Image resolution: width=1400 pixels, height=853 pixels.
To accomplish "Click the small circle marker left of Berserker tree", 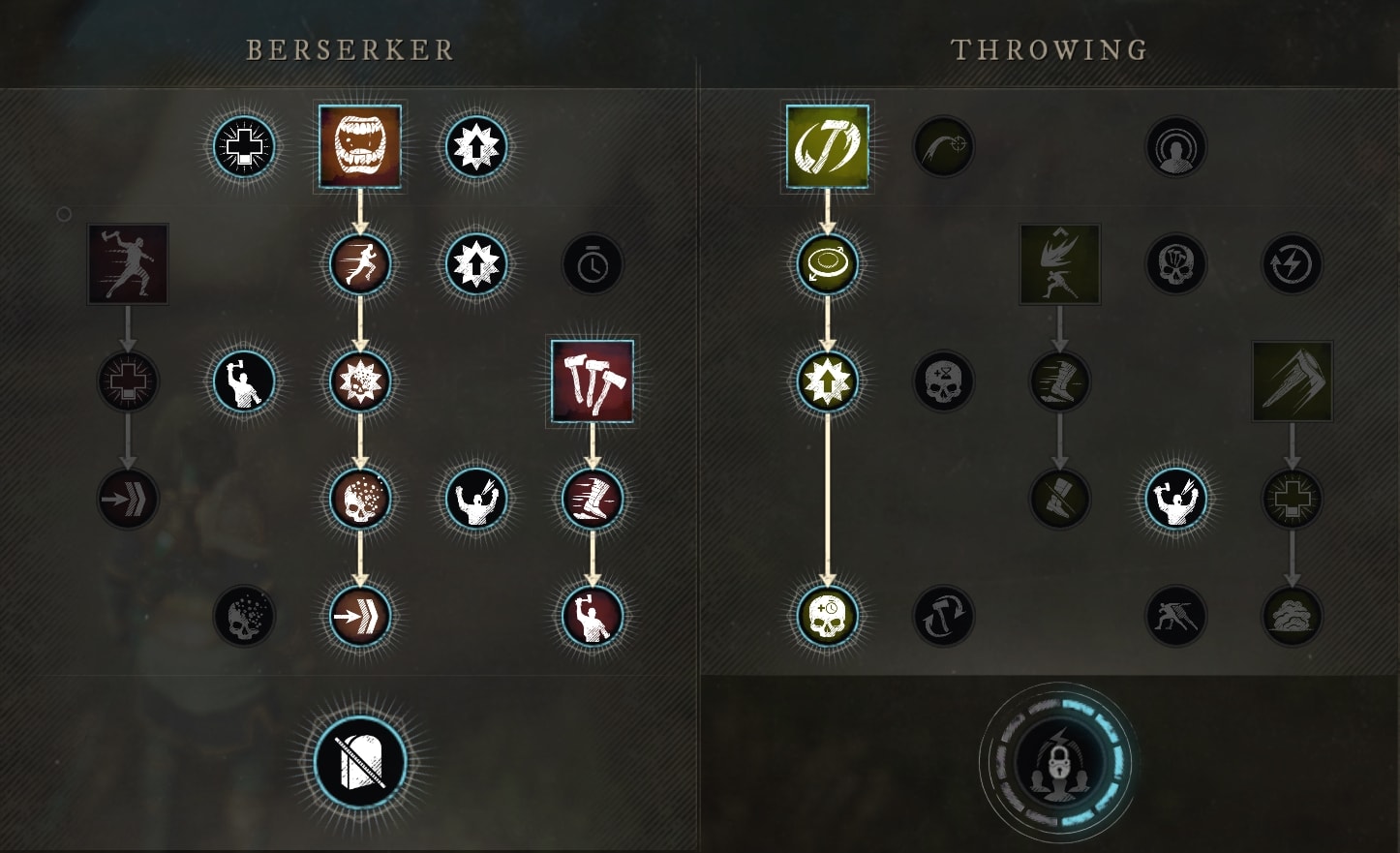I will click(64, 214).
